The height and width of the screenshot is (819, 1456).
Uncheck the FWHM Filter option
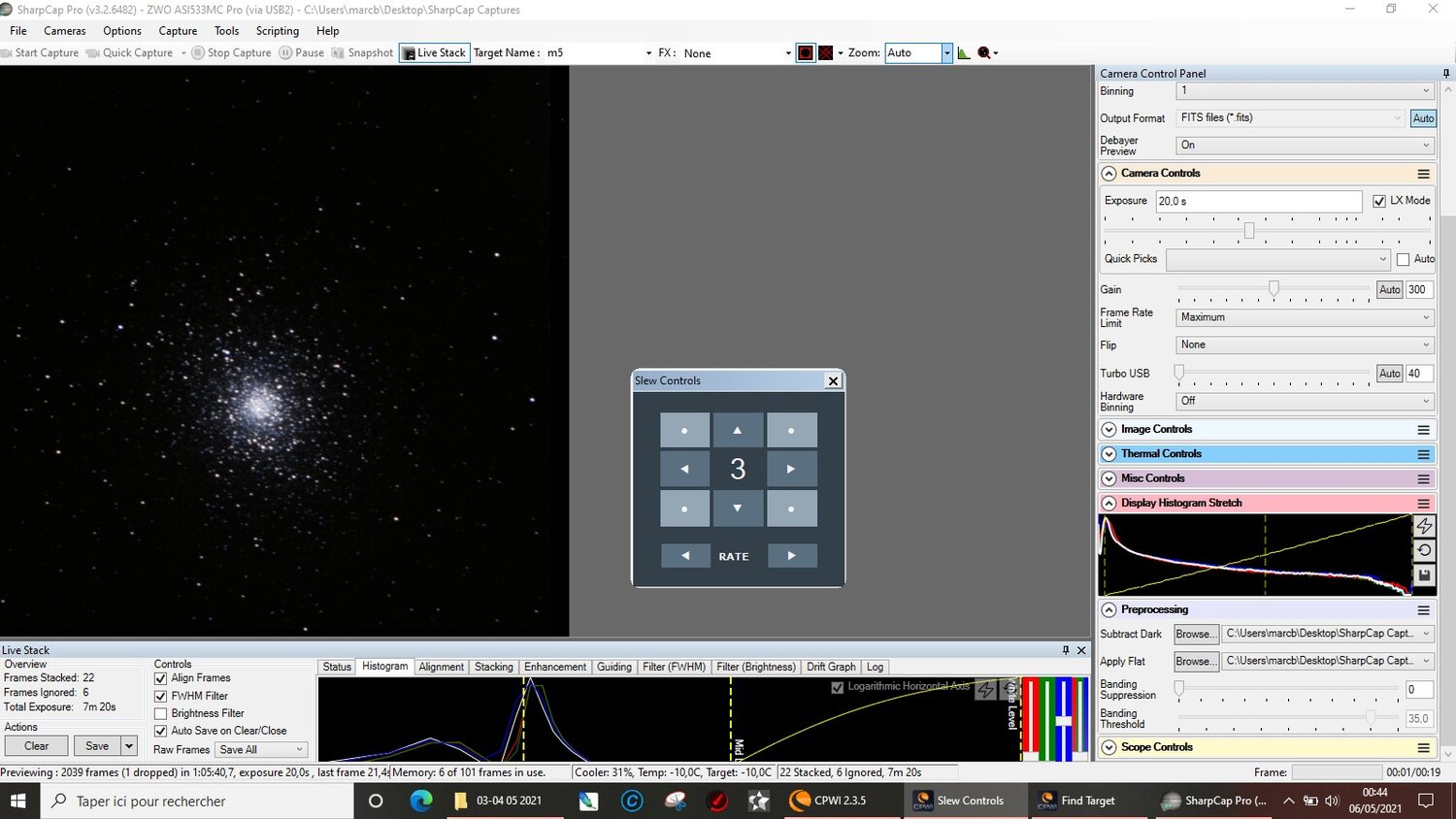(x=161, y=696)
